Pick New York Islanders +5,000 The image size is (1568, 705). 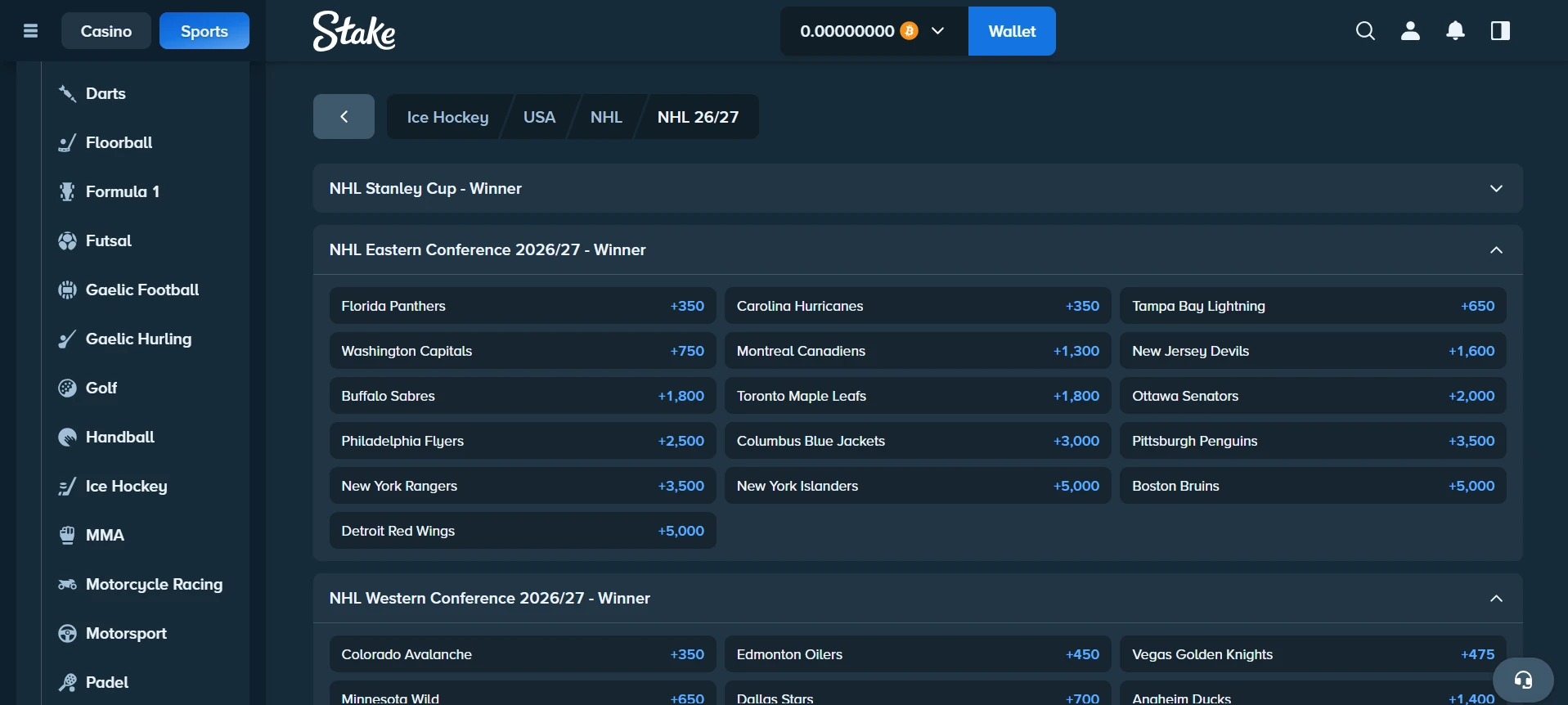(918, 486)
